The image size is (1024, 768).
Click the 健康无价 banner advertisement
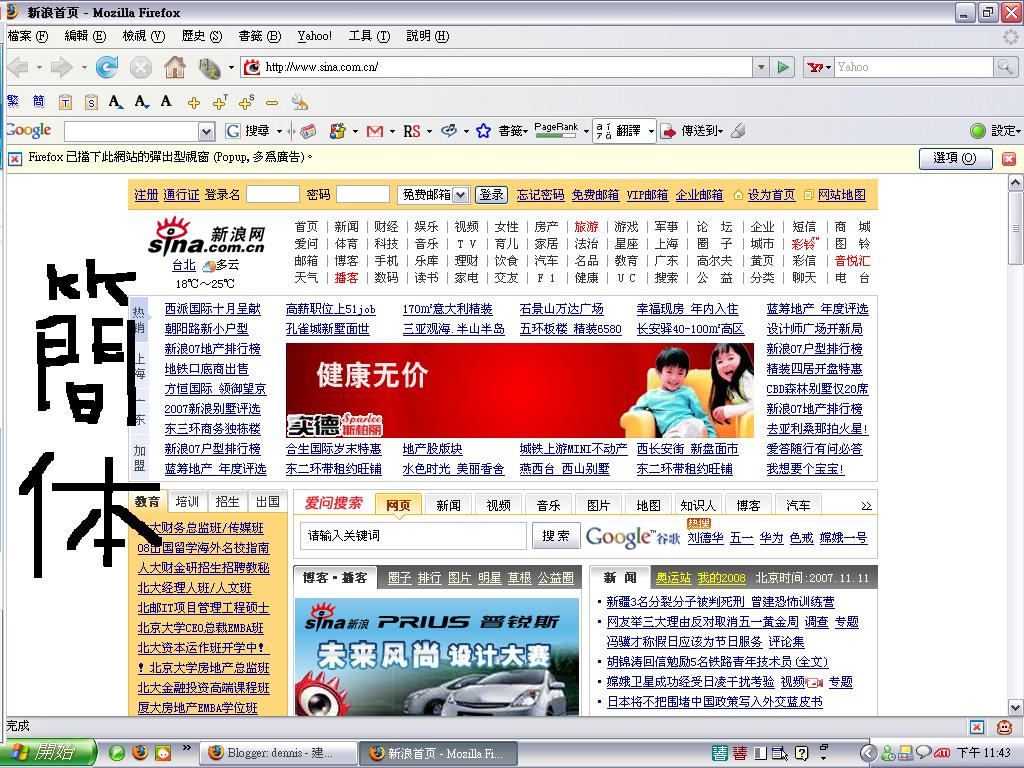[x=520, y=391]
